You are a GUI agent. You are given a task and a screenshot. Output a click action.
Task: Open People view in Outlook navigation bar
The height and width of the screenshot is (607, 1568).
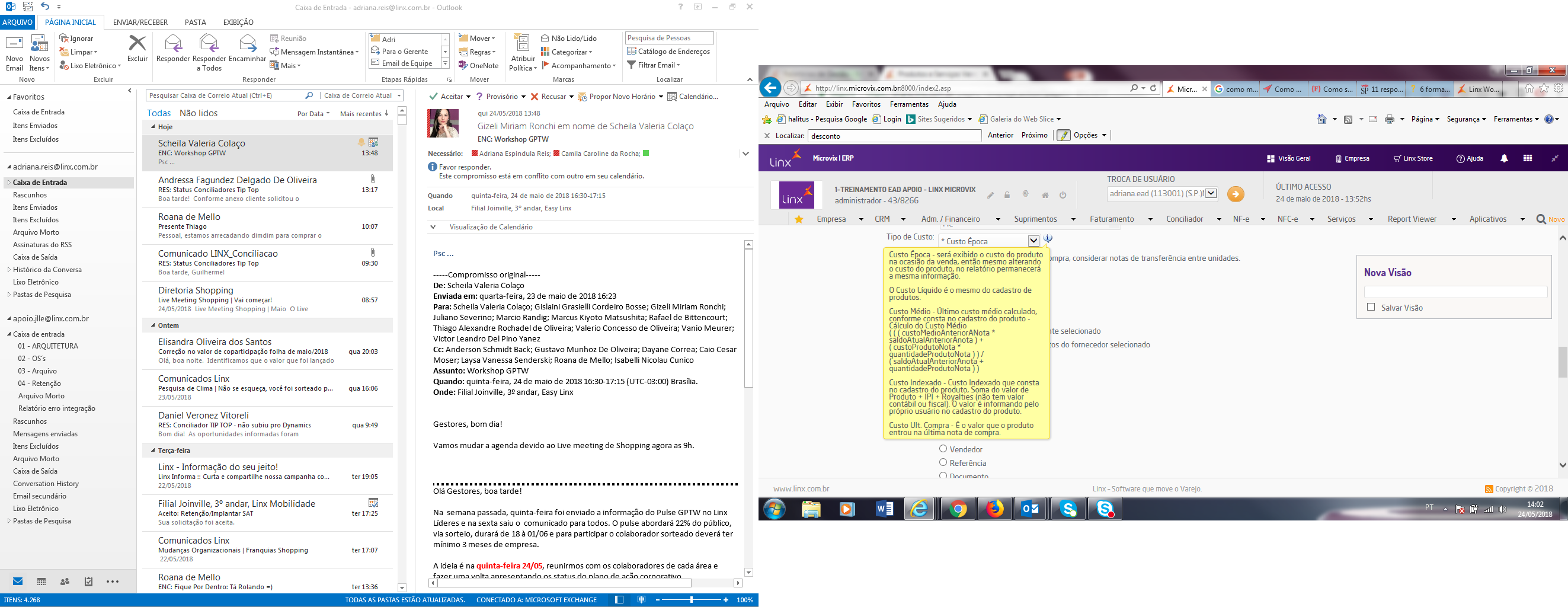point(65,582)
